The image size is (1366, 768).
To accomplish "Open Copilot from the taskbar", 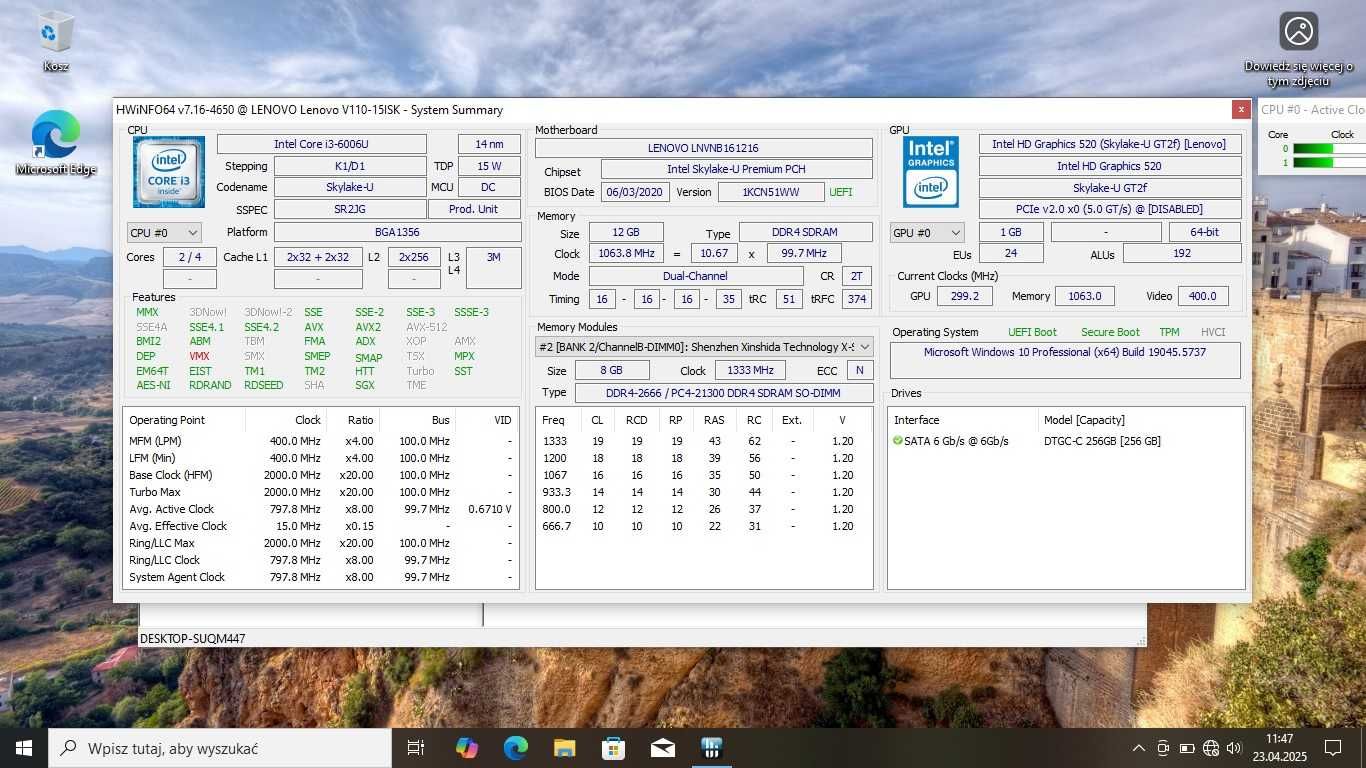I will tap(467, 748).
